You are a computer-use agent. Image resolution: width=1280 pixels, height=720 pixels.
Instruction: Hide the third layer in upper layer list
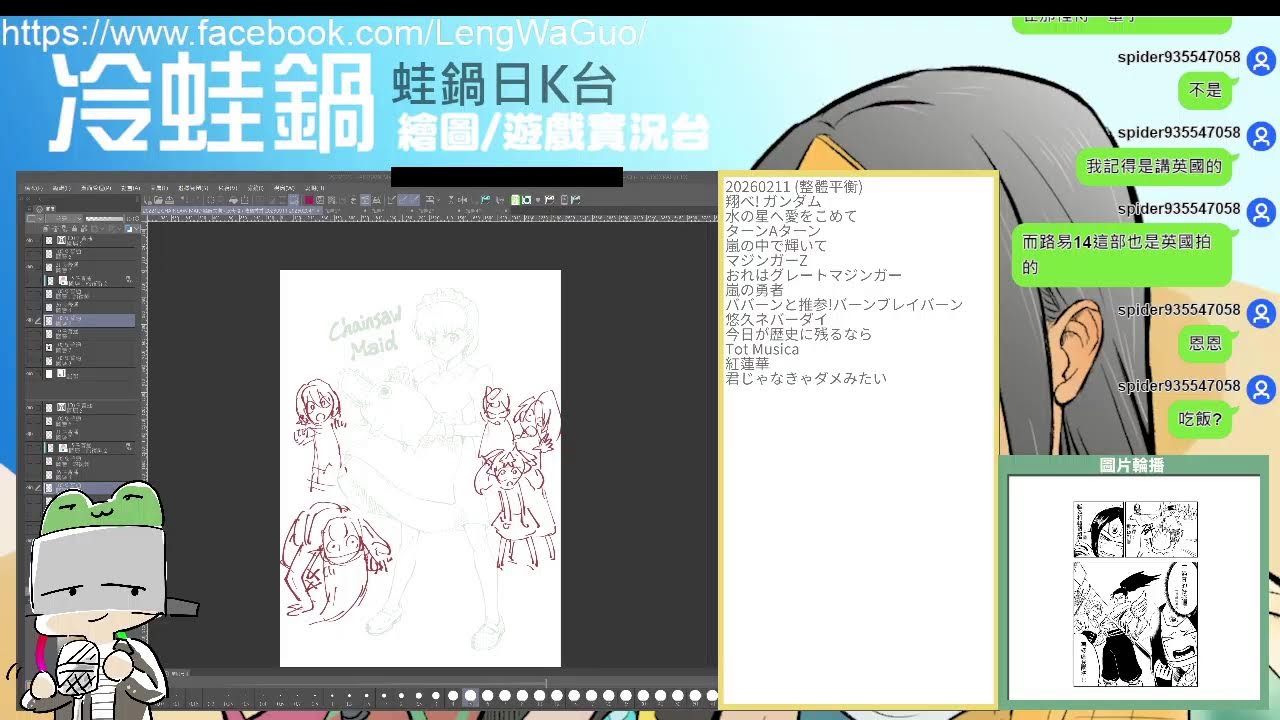coord(29,268)
